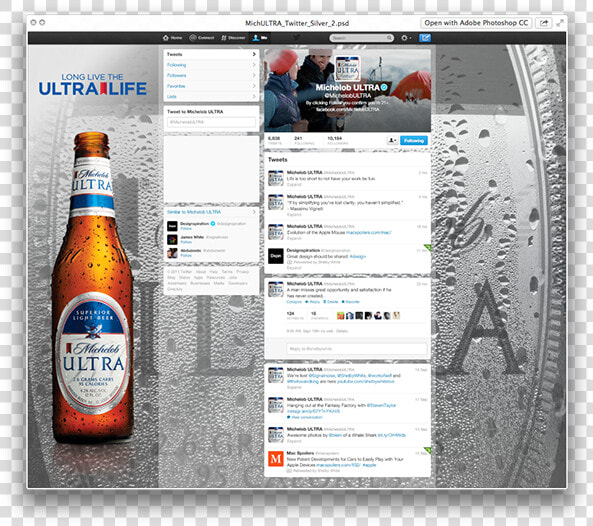593x526 pixels.
Task: Open the Connect tab in Twitter navbar
Action: (x=202, y=38)
